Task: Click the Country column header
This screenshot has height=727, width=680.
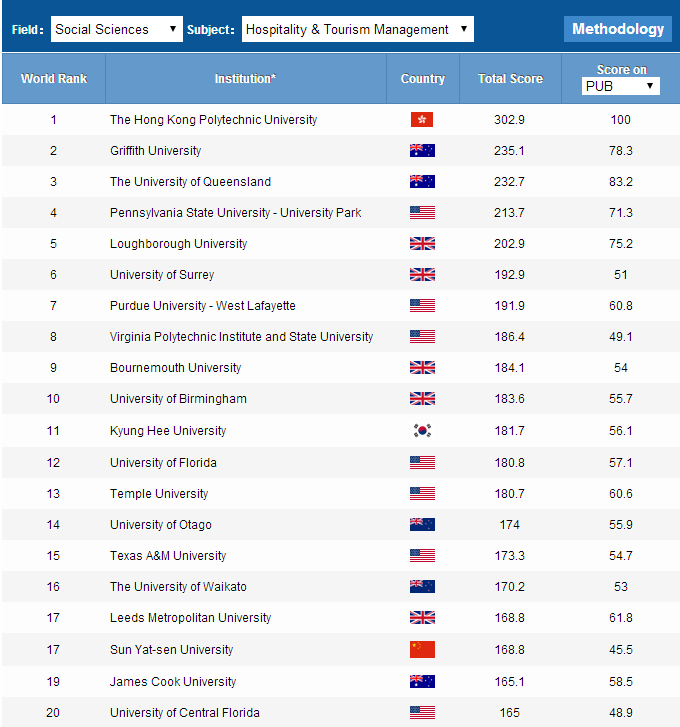Action: [423, 78]
